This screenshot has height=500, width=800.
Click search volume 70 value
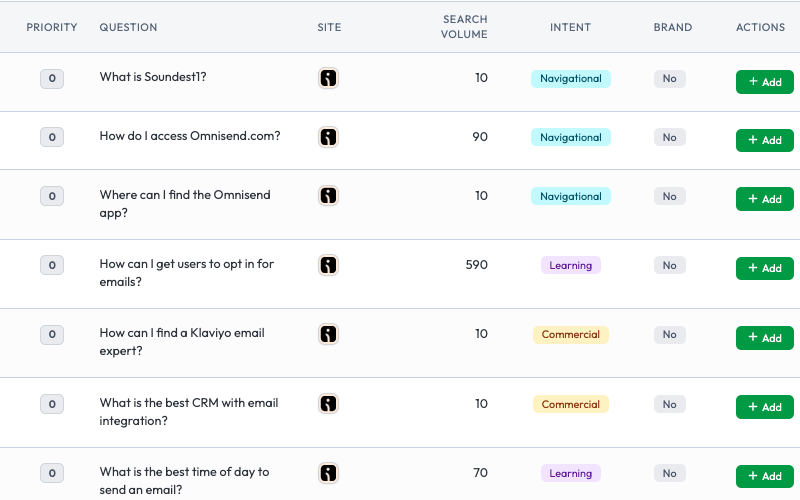pos(481,473)
